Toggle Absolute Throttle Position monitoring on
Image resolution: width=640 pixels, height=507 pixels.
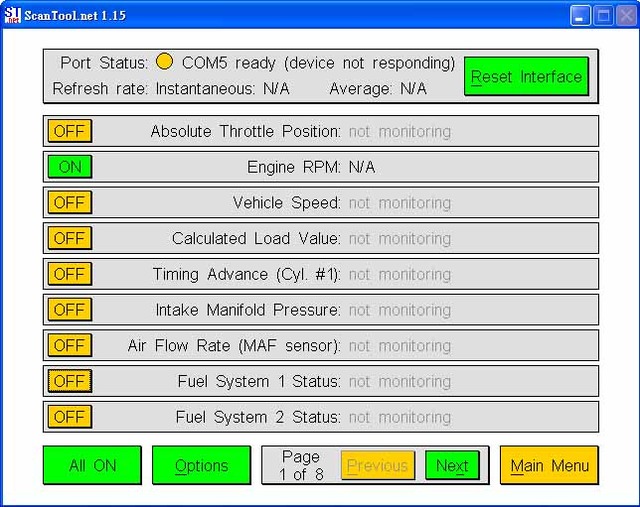69,131
